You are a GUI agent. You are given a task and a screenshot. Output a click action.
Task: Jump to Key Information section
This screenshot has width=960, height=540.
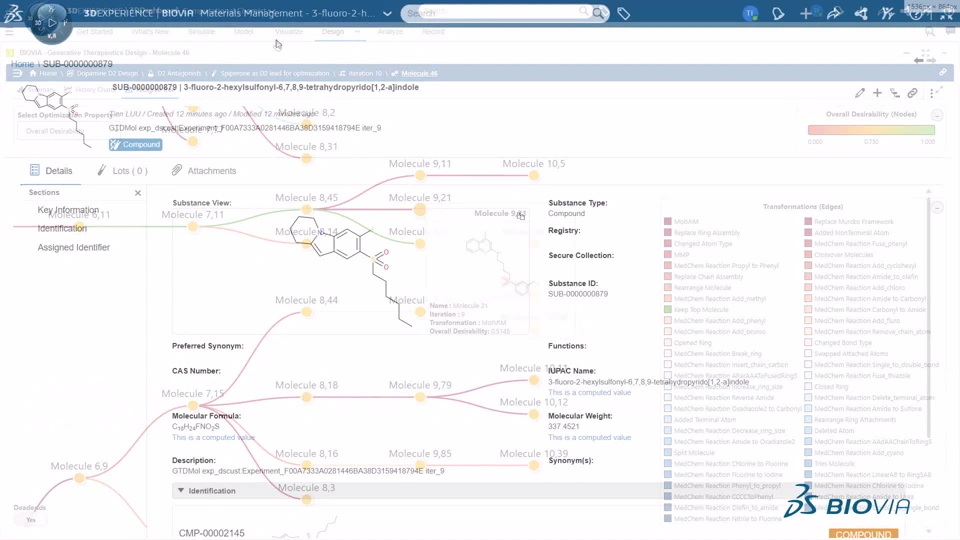[x=68, y=210]
